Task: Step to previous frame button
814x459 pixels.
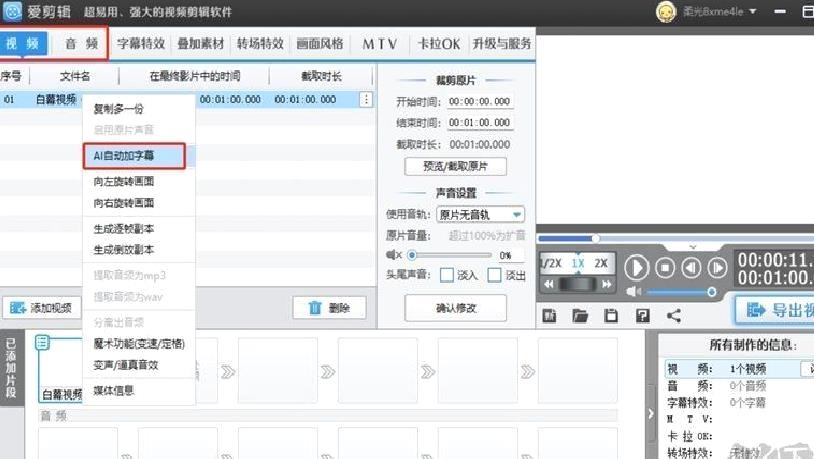Action: point(691,268)
